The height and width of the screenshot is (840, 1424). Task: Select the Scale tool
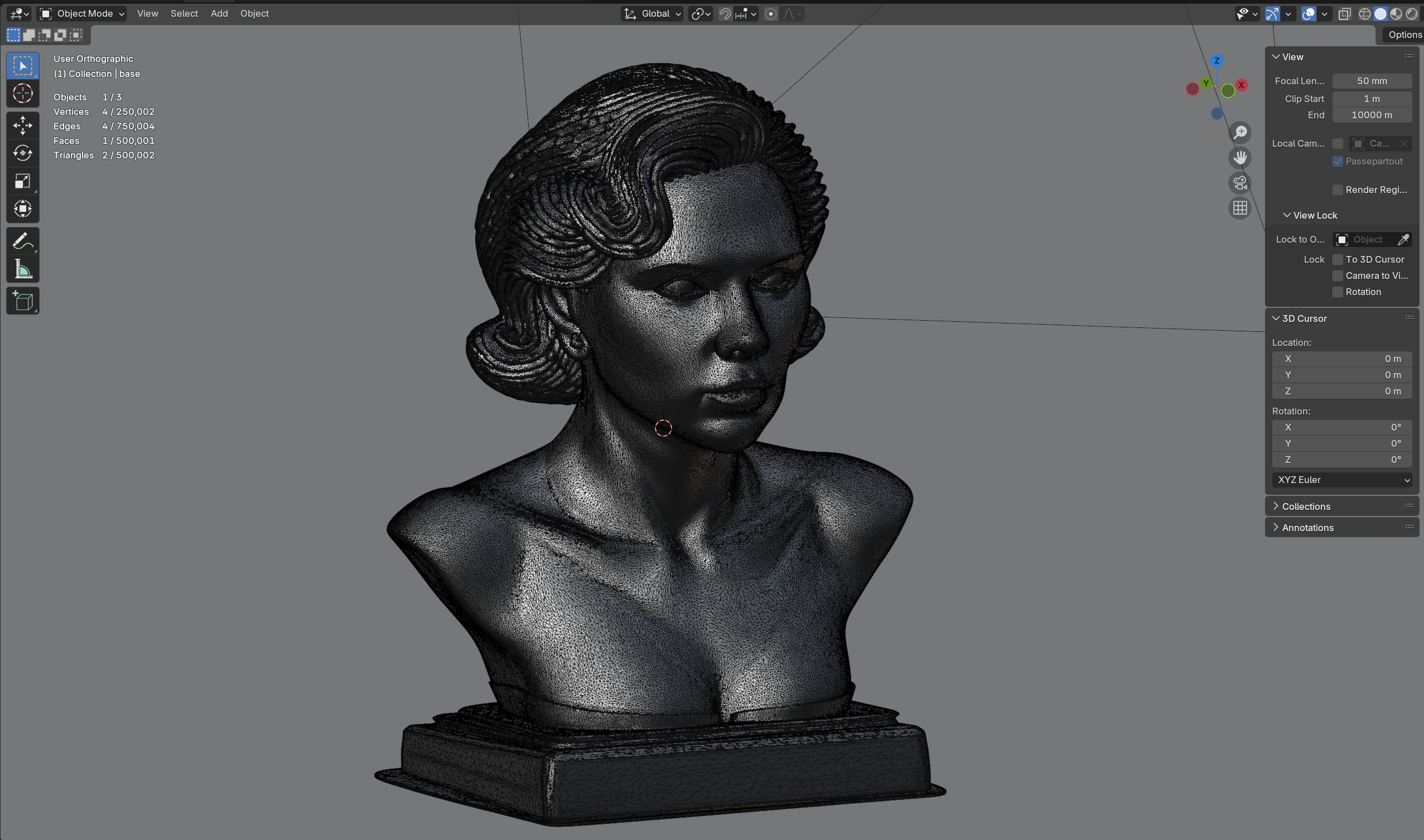point(23,181)
